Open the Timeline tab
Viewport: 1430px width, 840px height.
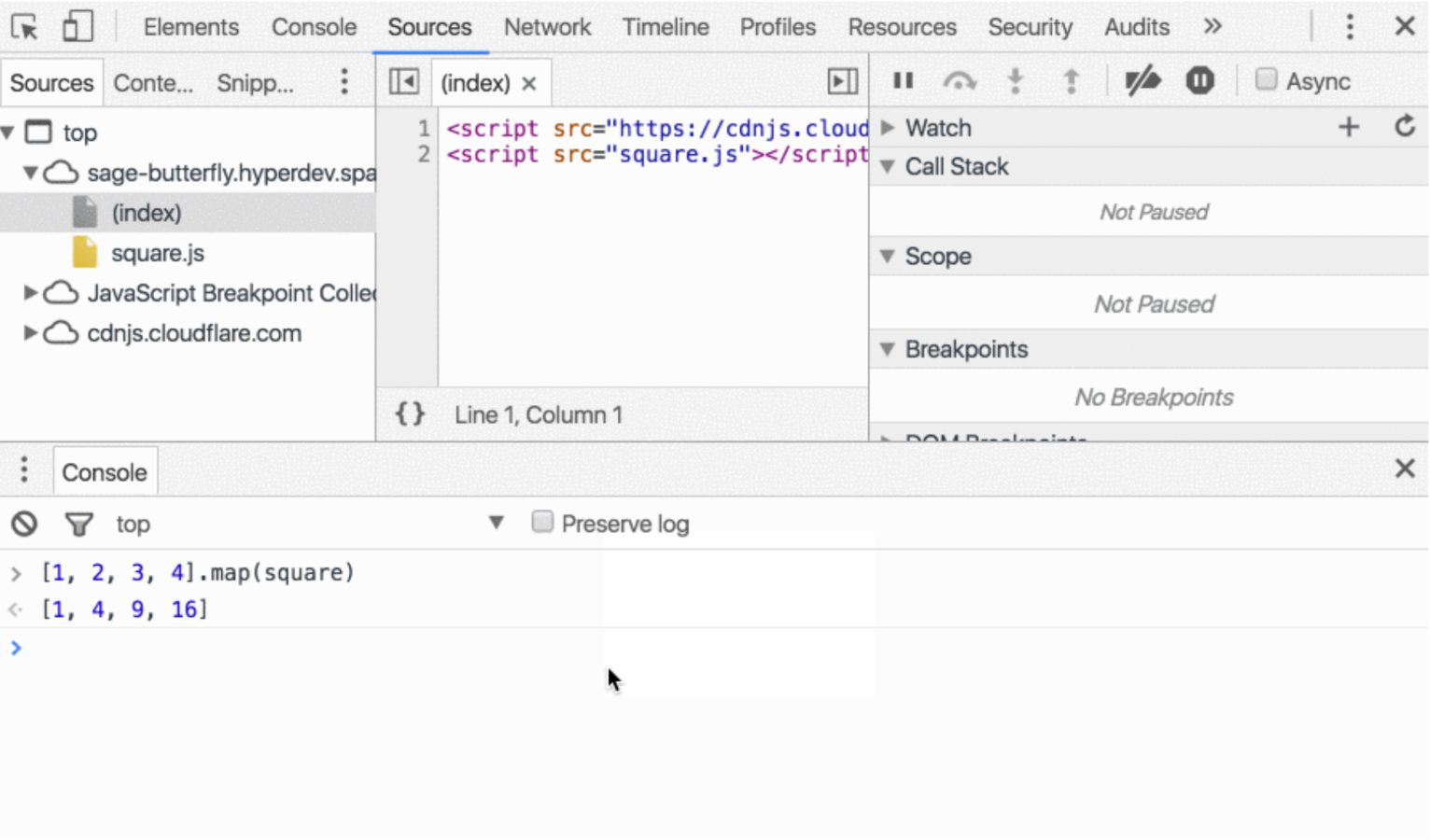click(x=666, y=27)
